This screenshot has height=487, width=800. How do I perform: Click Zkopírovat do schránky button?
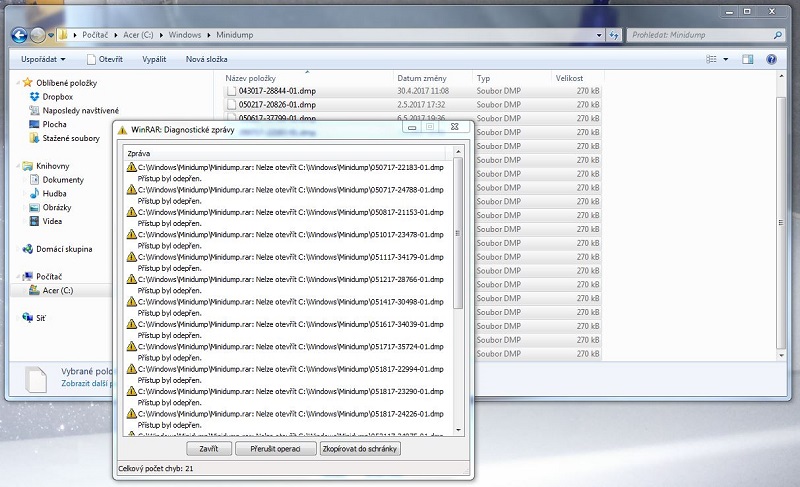360,449
